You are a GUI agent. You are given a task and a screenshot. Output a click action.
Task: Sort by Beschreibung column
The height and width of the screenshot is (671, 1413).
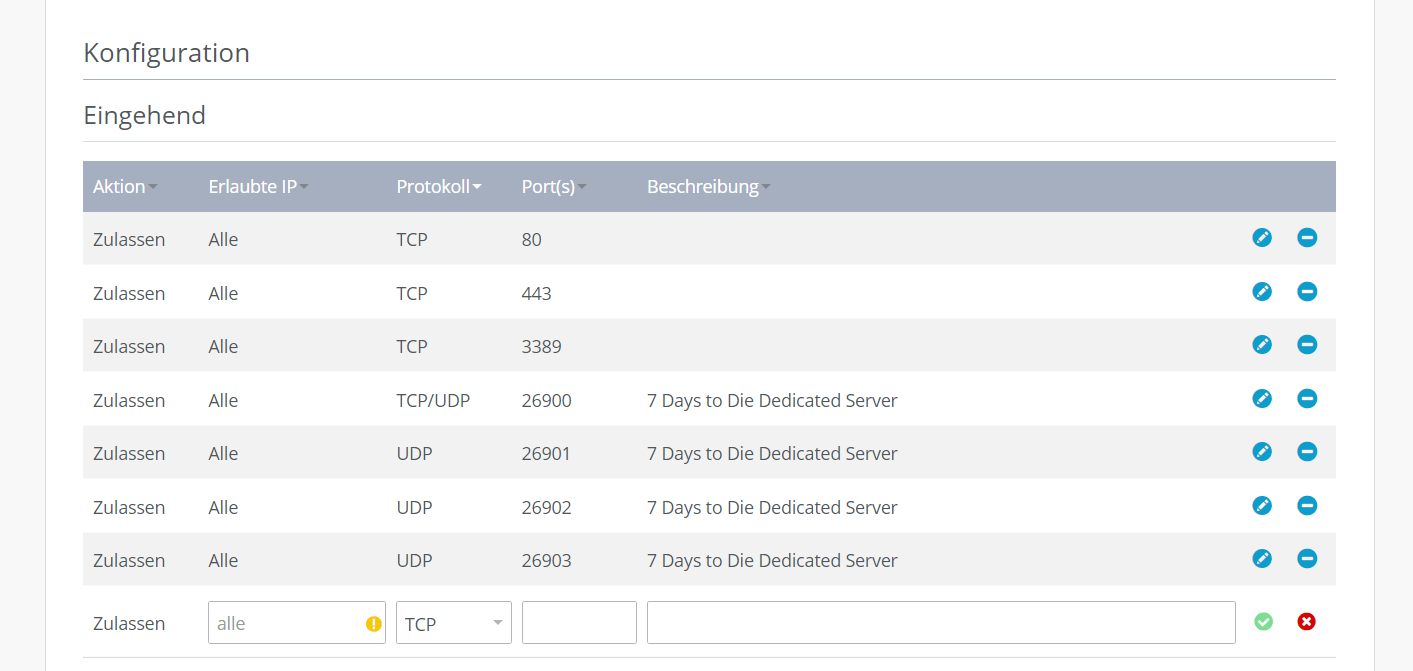coord(709,187)
